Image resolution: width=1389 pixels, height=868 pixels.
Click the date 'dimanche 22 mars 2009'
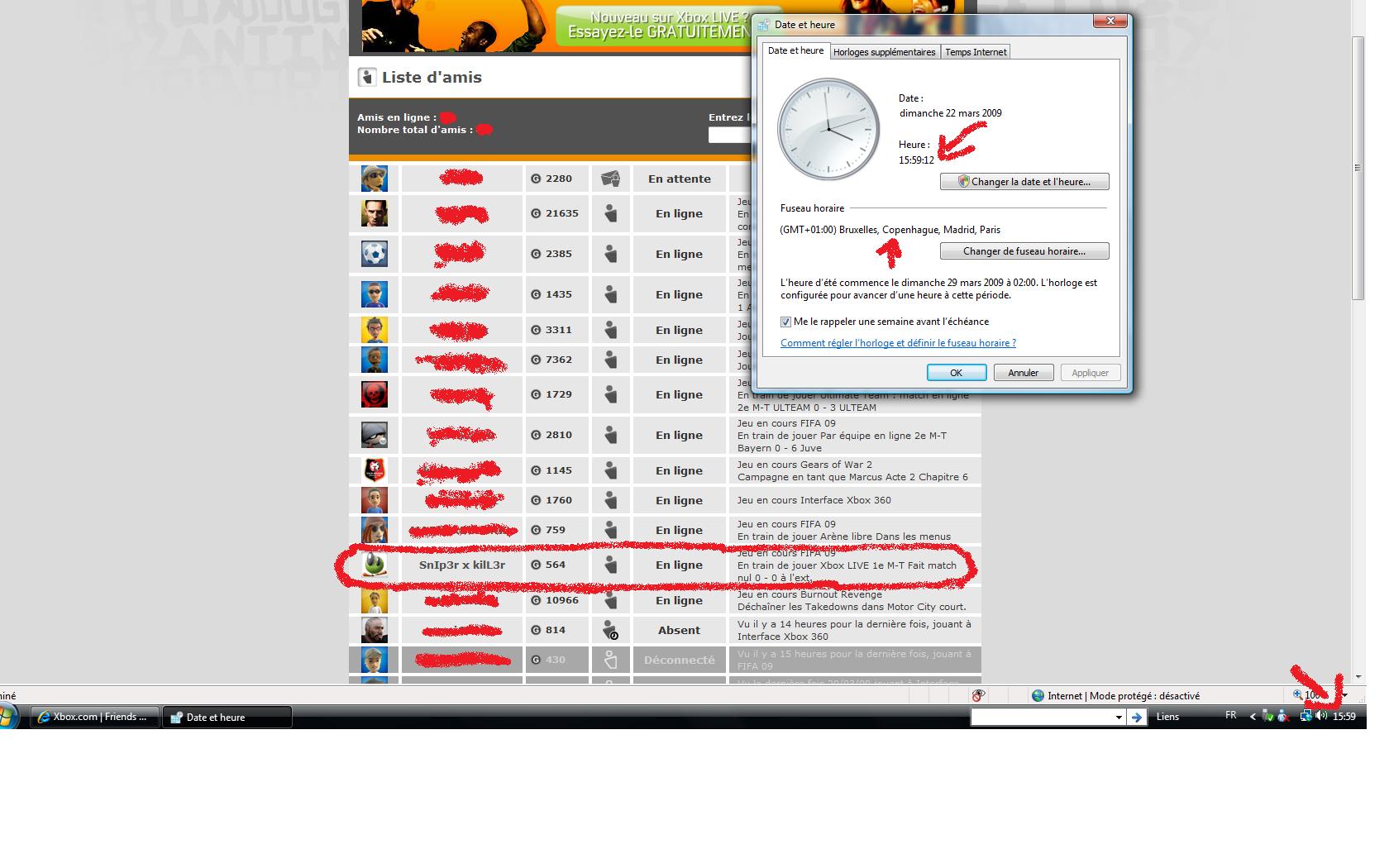click(951, 113)
